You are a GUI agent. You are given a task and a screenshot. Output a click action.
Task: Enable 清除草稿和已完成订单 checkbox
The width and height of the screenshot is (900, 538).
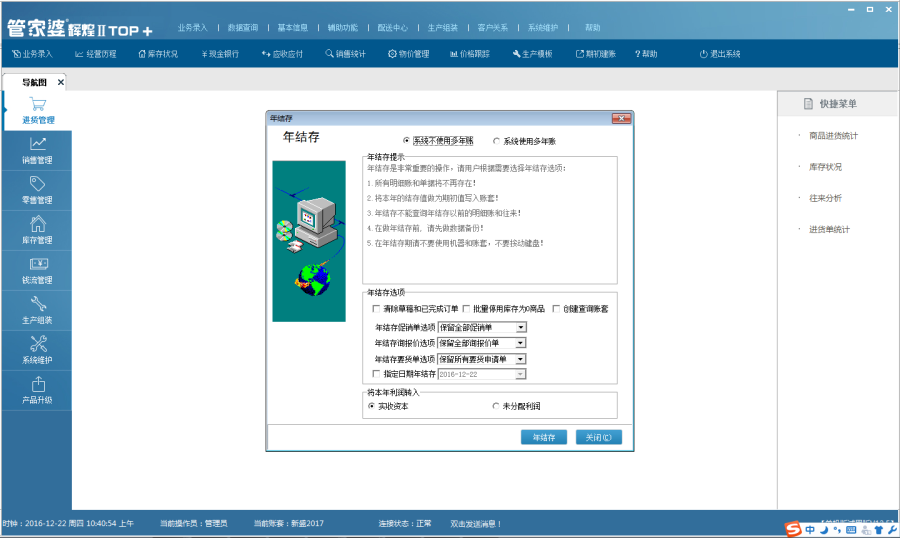[x=376, y=309]
